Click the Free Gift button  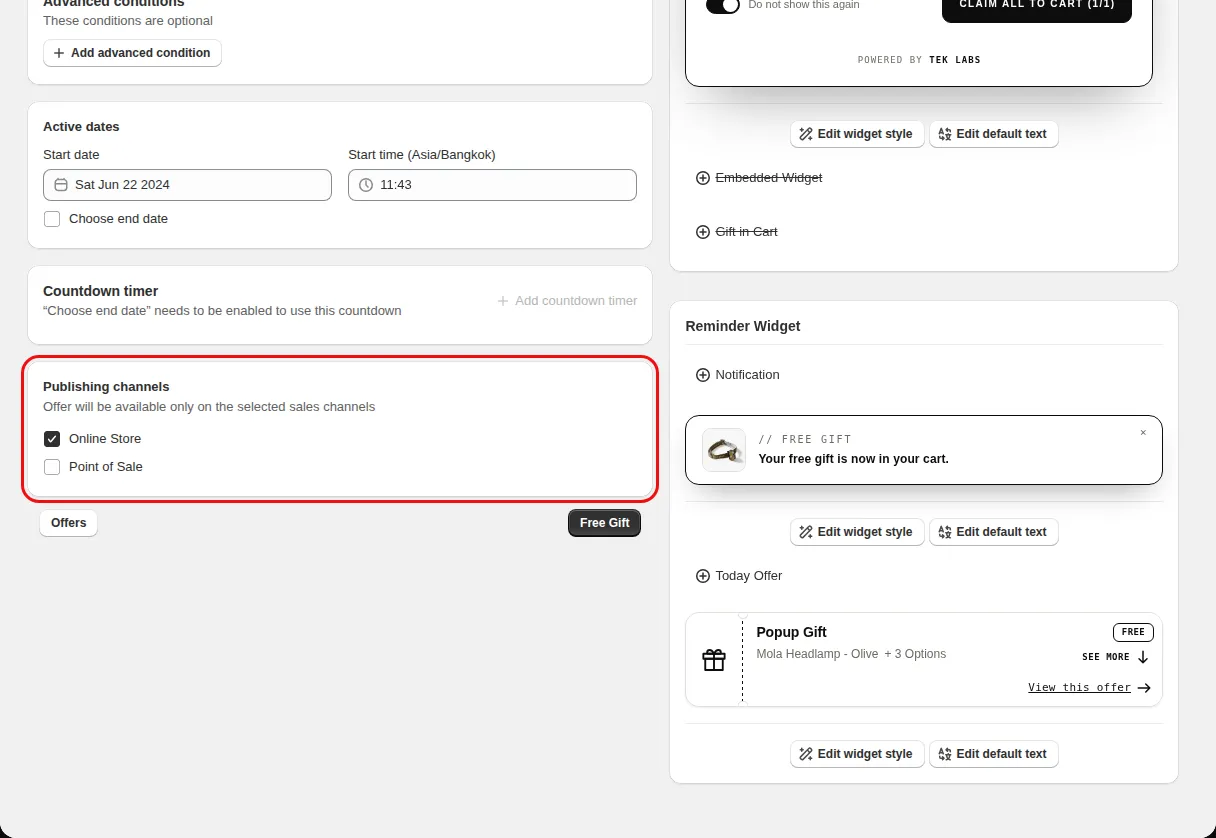pos(605,523)
